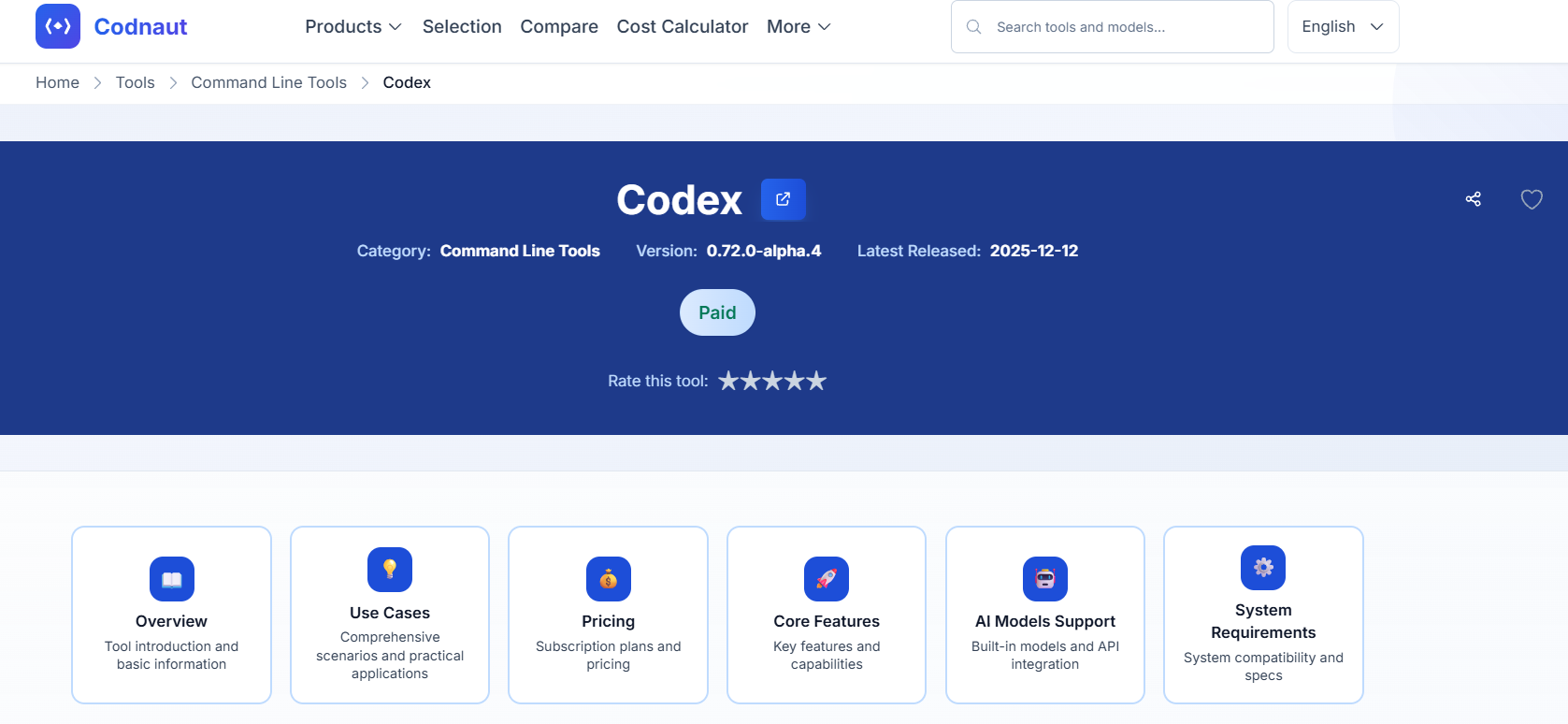Open the English language dropdown

click(1343, 26)
